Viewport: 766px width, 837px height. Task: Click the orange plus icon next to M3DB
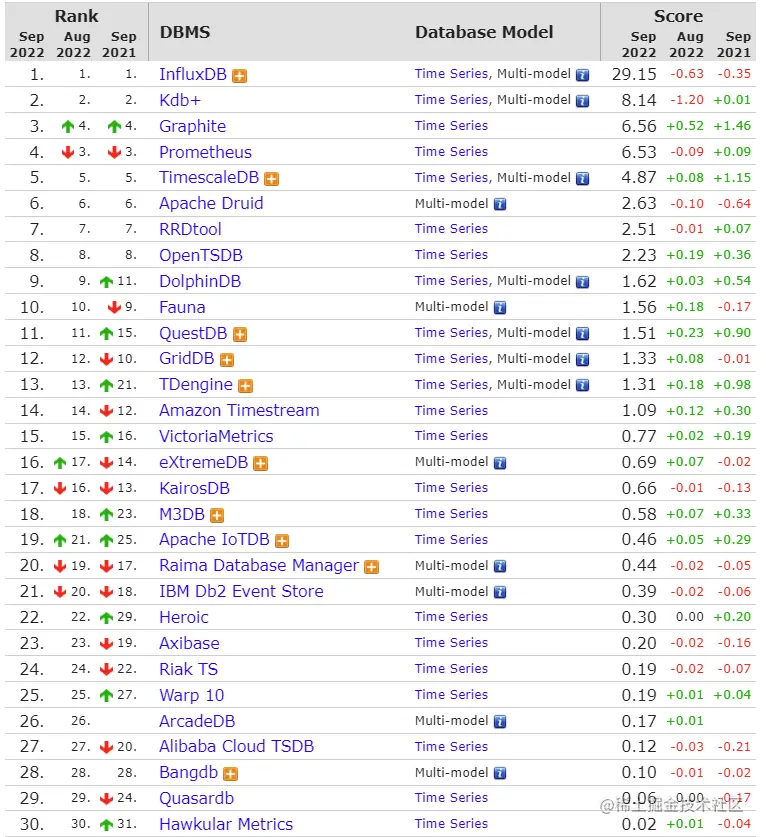217,515
